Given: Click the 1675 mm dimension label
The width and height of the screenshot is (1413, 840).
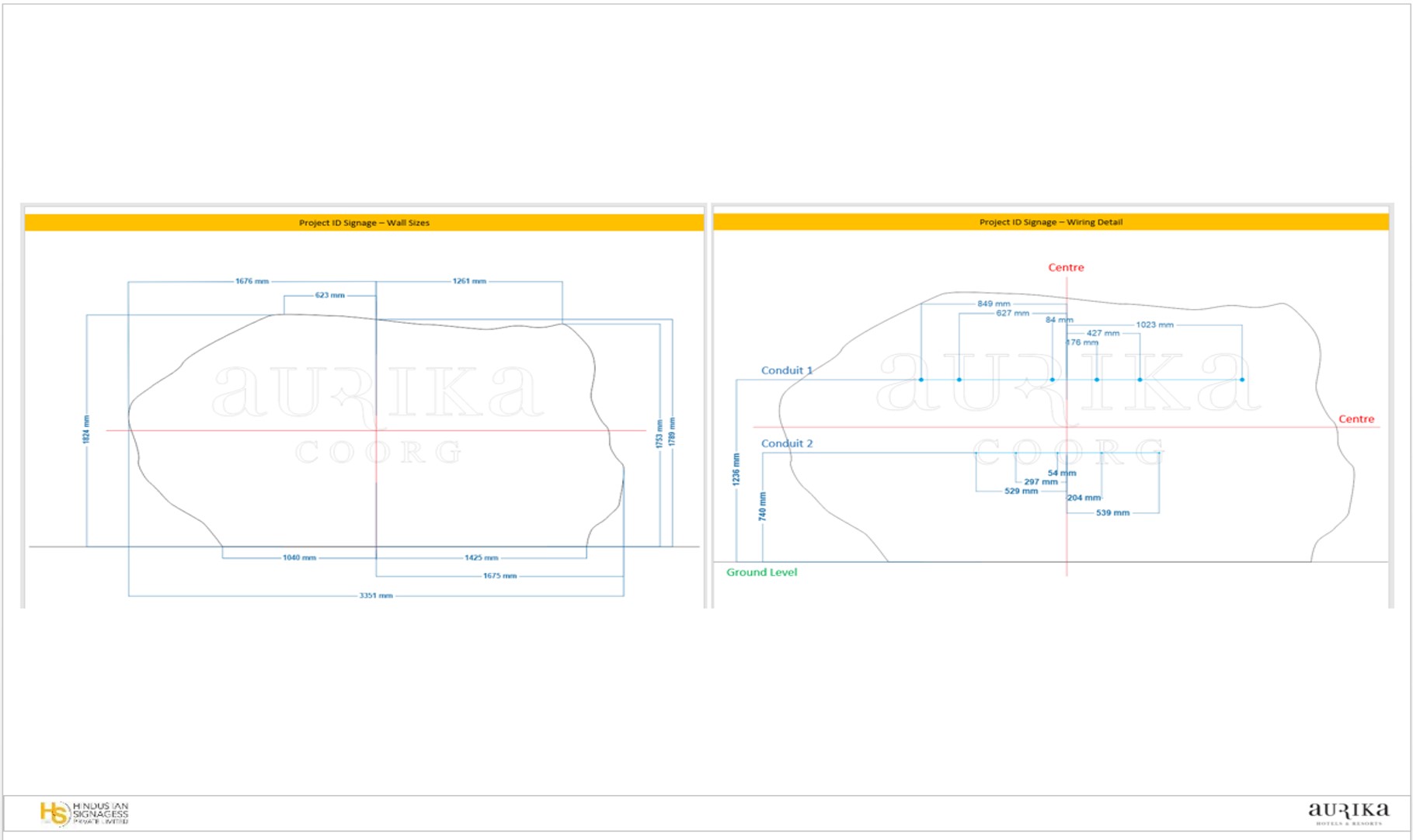Looking at the screenshot, I should 499,576.
